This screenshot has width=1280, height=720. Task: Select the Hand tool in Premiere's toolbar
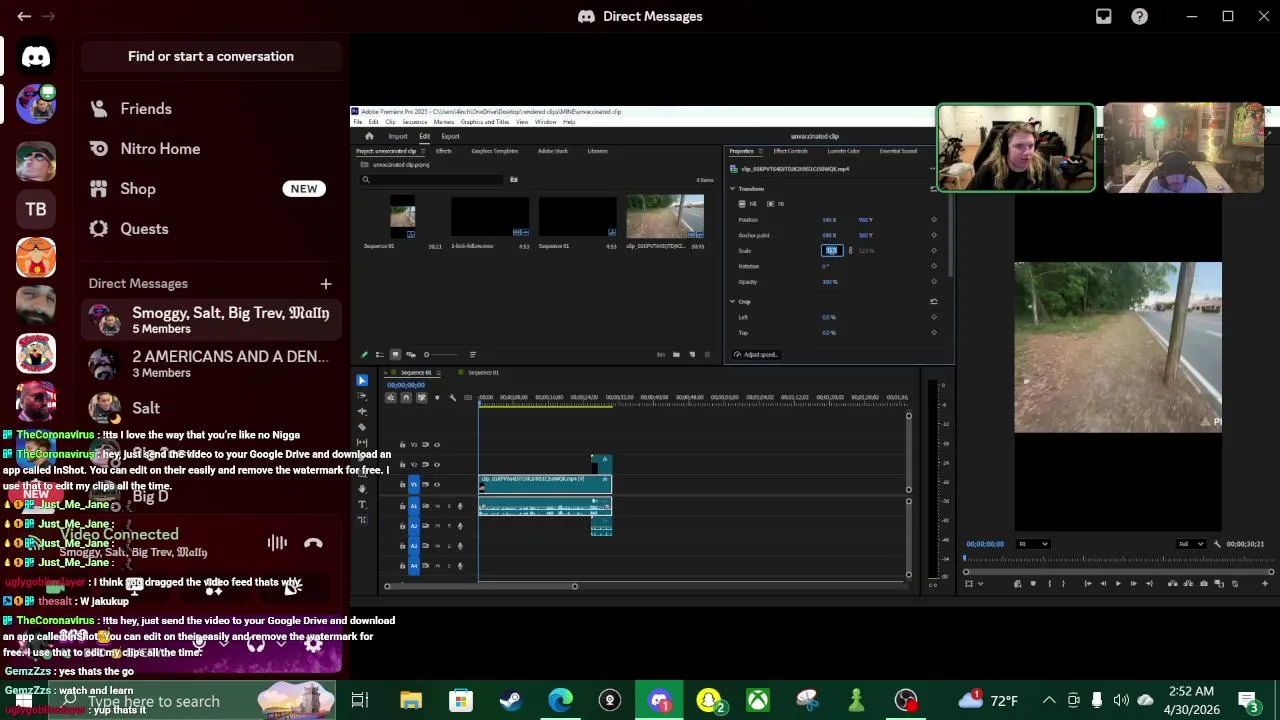pos(362,488)
